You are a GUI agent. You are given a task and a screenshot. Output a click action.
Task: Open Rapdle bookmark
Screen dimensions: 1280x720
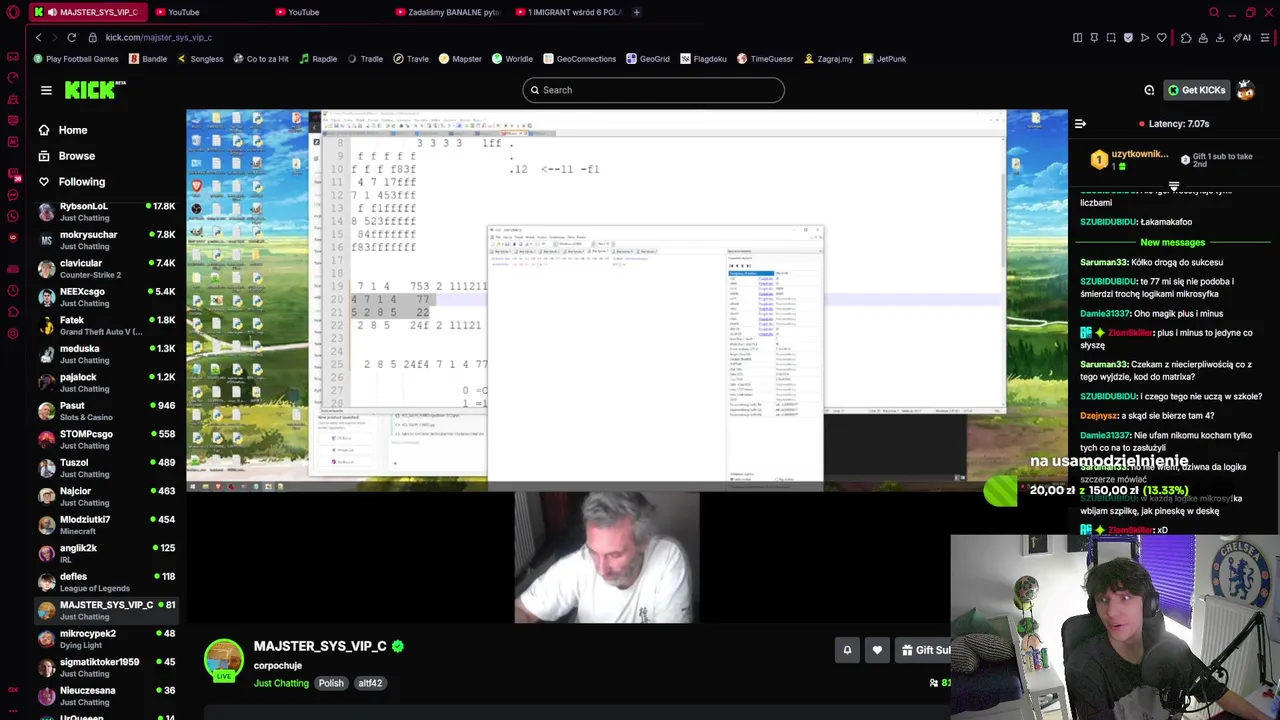318,59
